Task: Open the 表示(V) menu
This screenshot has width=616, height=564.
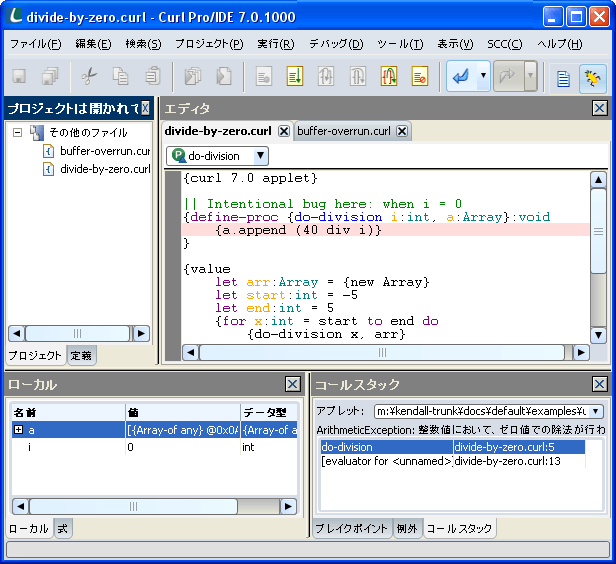Action: click(455, 44)
